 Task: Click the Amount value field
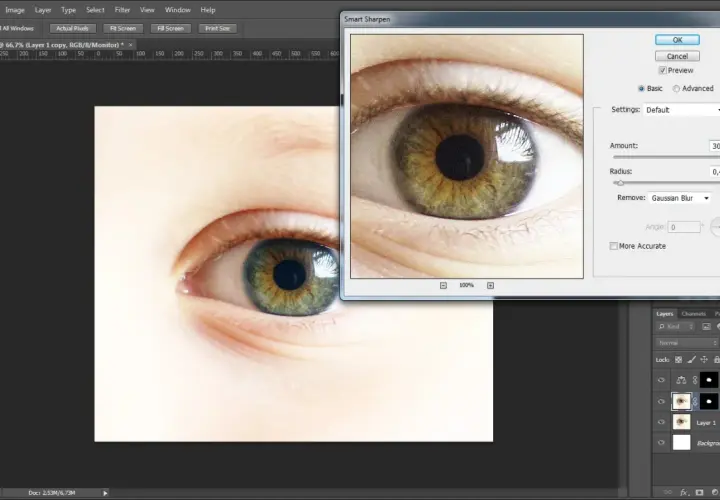tap(714, 146)
